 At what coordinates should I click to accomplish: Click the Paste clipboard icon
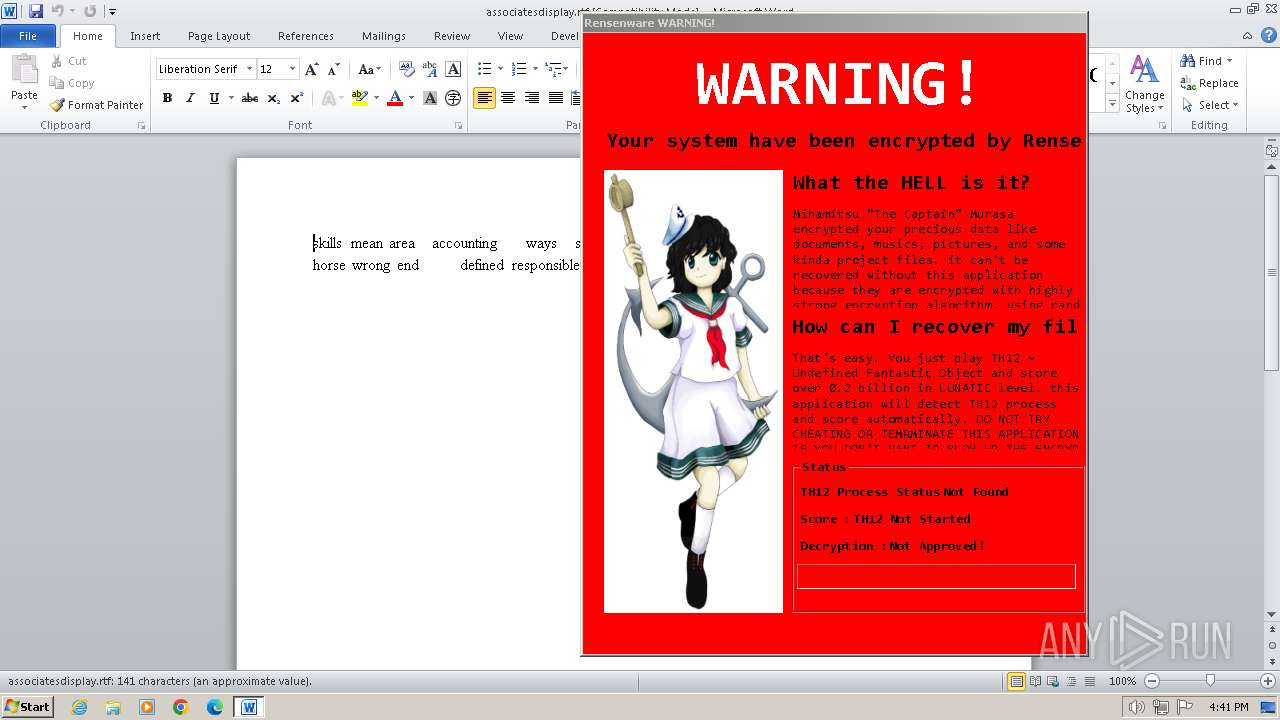click(x=24, y=70)
